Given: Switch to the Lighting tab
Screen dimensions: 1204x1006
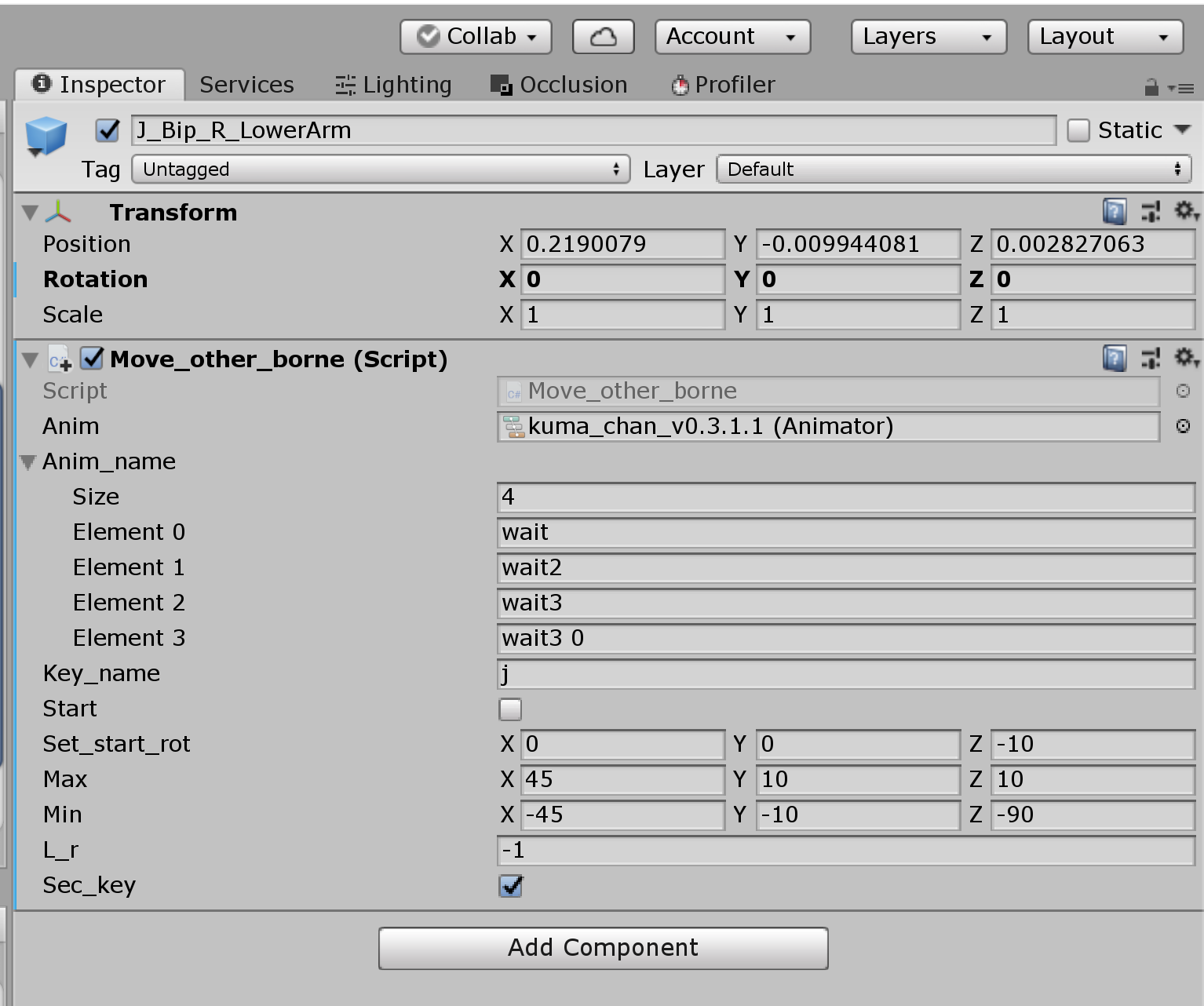Looking at the screenshot, I should click(x=394, y=85).
